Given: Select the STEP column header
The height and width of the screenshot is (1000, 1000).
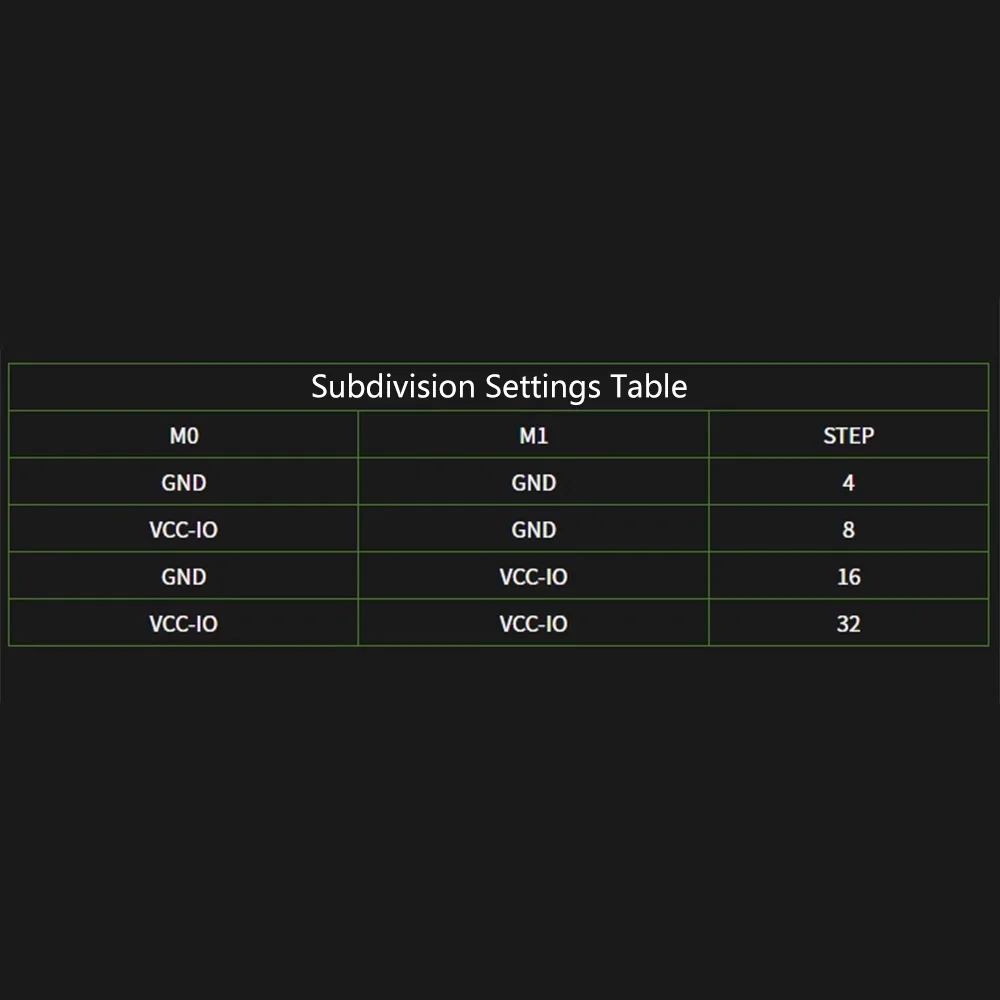Looking at the screenshot, I should point(848,436).
